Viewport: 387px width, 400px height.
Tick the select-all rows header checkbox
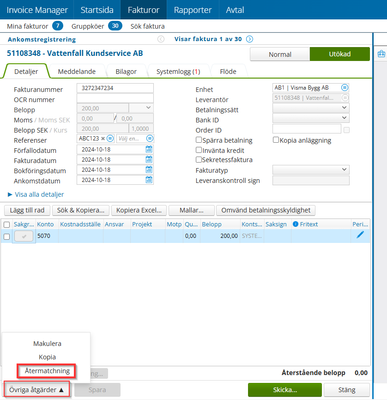coord(6,225)
